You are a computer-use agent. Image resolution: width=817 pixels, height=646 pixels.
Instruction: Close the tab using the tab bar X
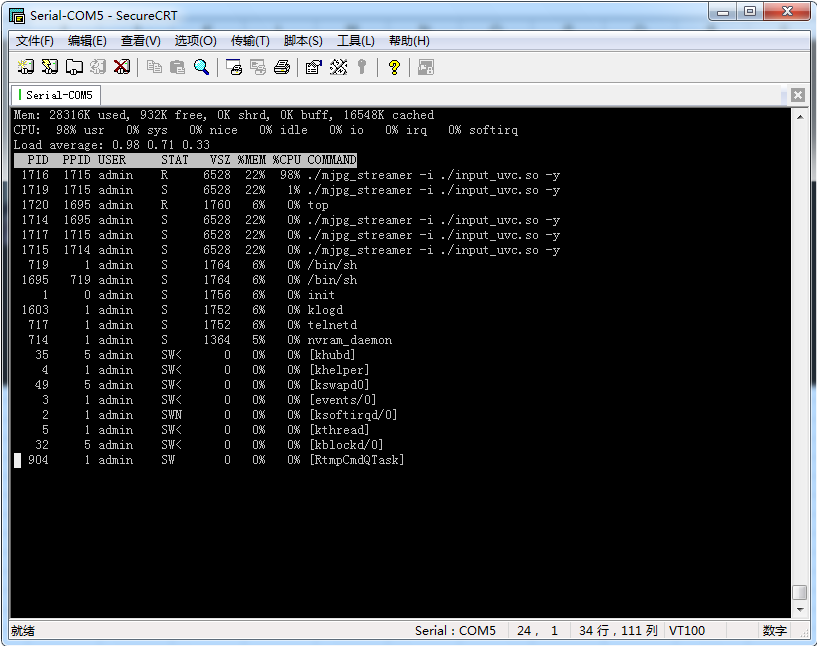[797, 95]
